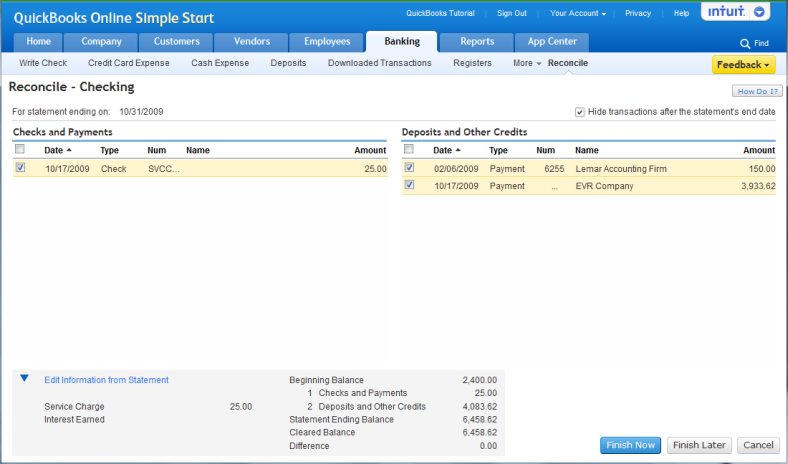Open the How Do I? help button

click(757, 91)
